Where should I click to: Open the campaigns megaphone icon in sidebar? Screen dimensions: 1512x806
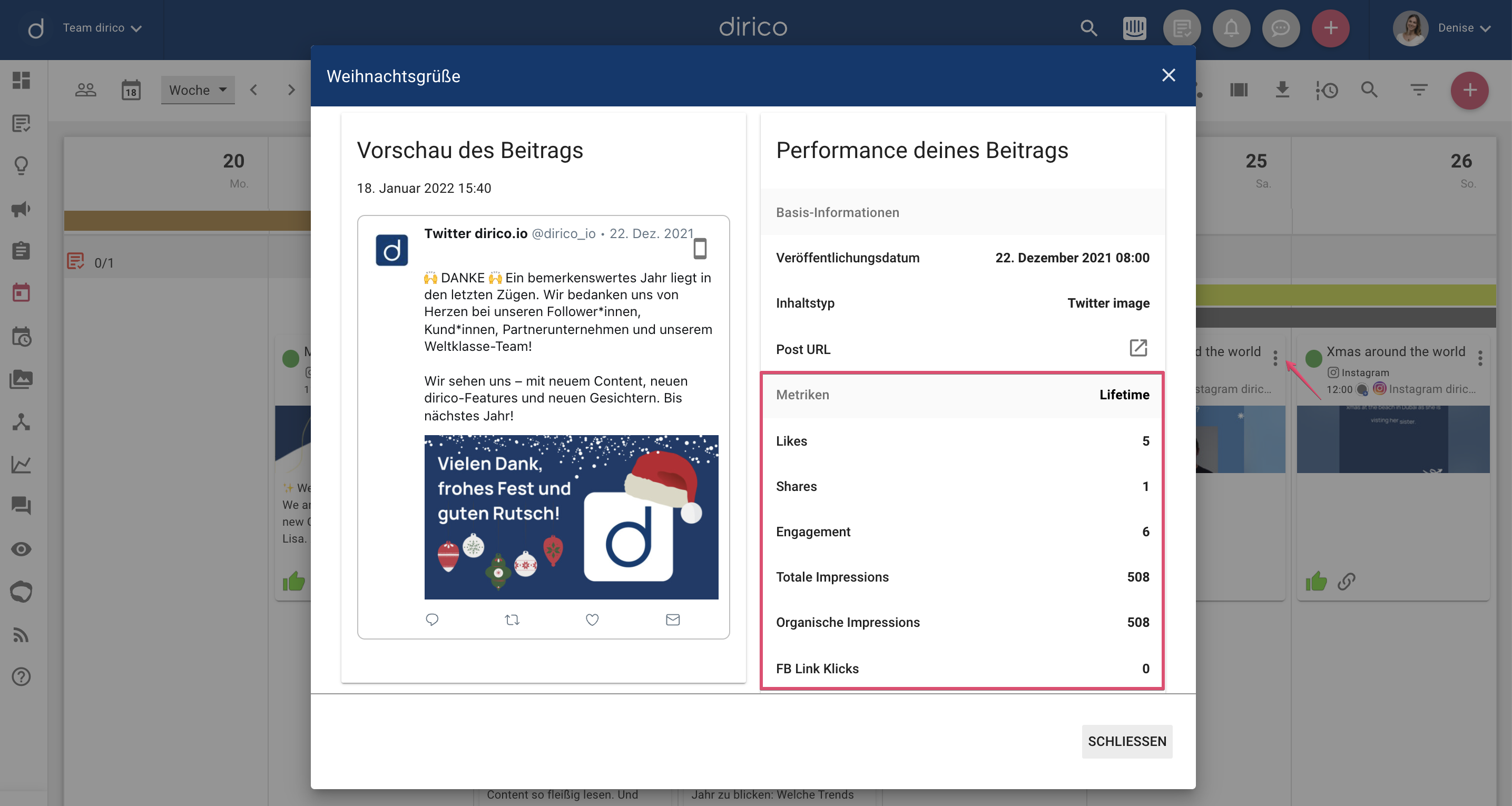(x=21, y=209)
